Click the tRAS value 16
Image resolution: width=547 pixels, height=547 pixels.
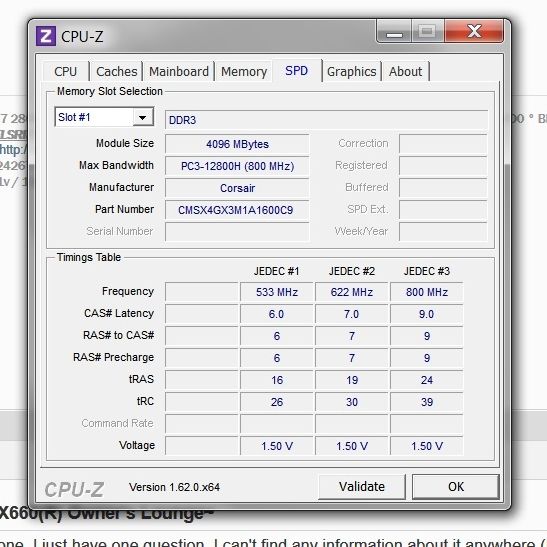[x=277, y=380]
